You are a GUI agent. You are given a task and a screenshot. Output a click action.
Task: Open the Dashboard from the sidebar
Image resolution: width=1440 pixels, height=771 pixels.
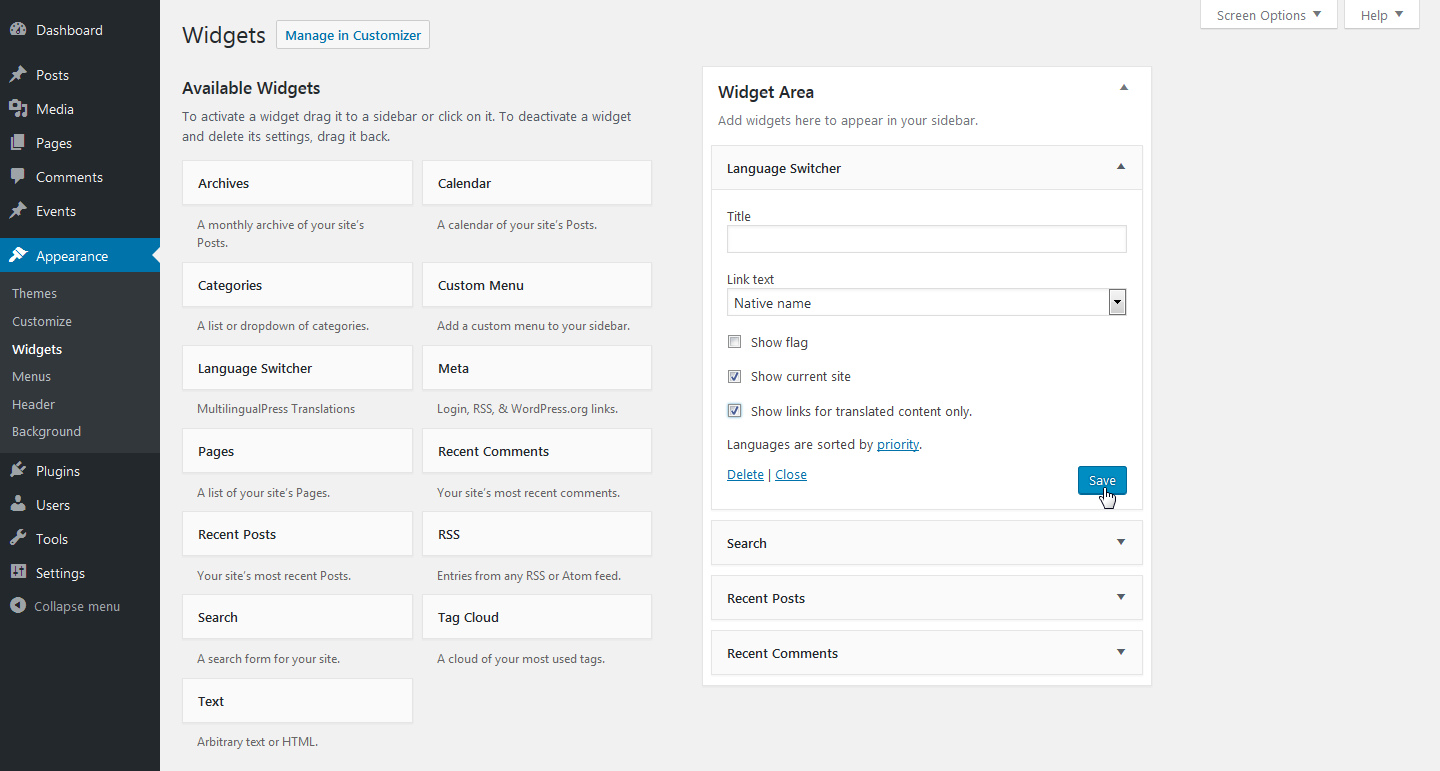coord(19,29)
